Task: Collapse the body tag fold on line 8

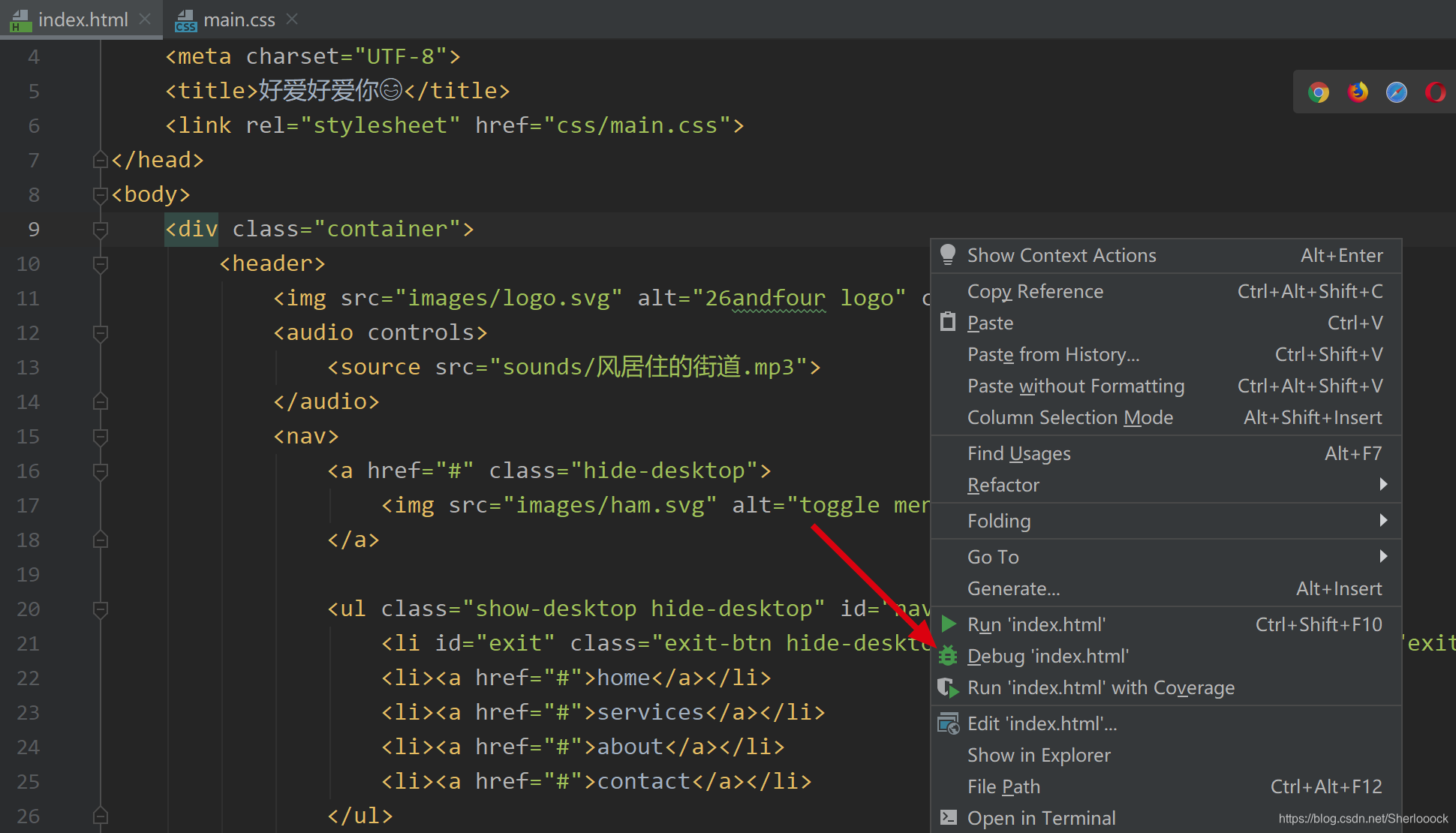Action: 101,194
